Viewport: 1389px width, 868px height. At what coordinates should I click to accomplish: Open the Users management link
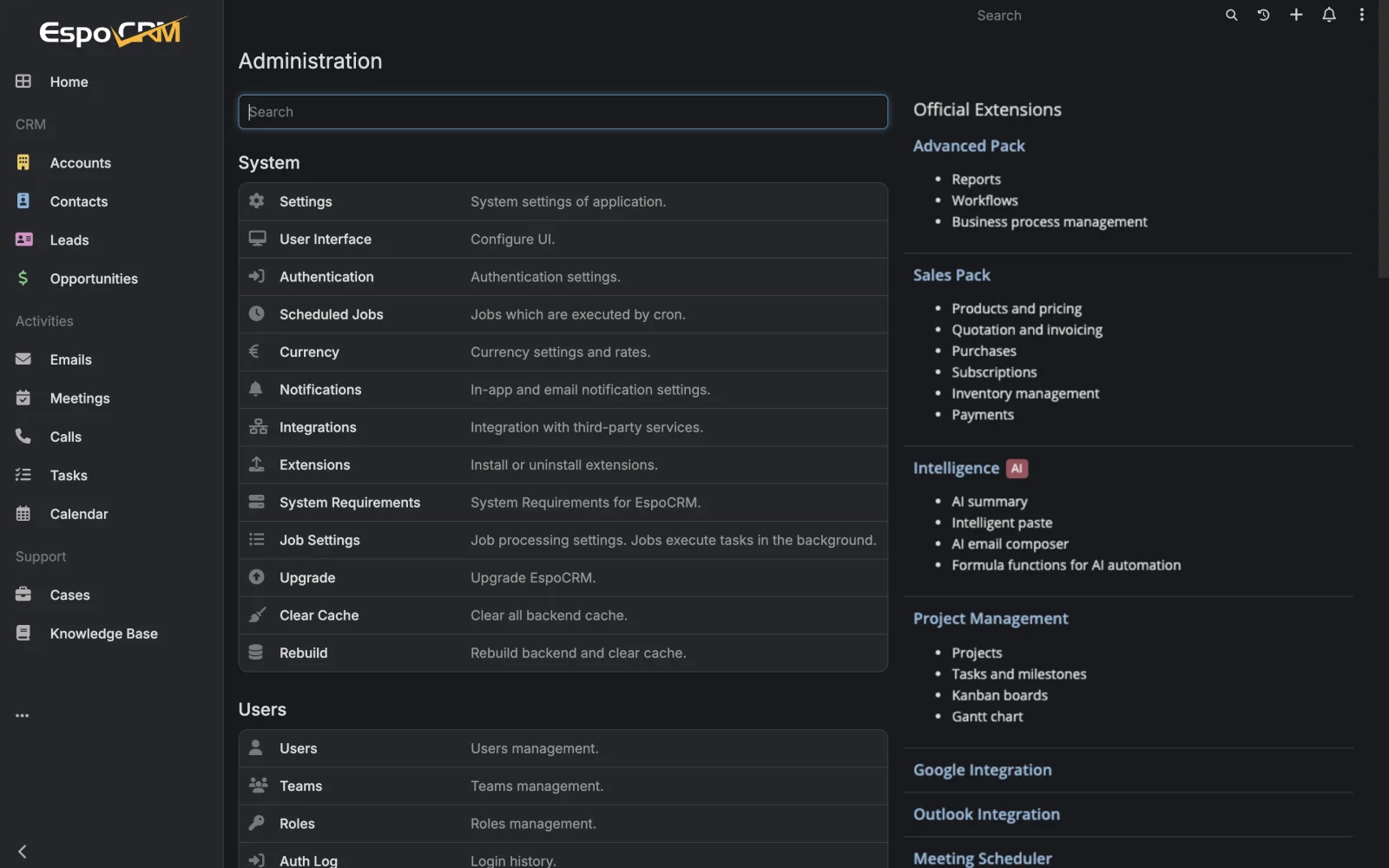298,748
